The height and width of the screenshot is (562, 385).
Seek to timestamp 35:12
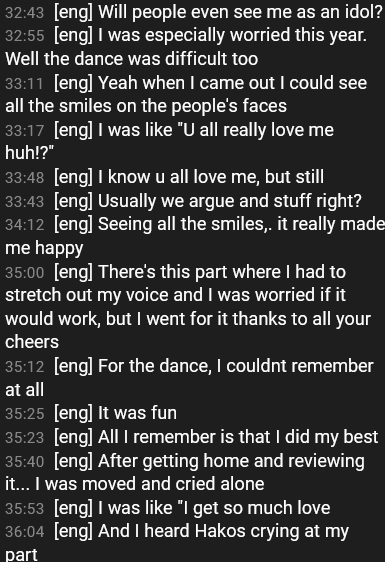click(25, 367)
